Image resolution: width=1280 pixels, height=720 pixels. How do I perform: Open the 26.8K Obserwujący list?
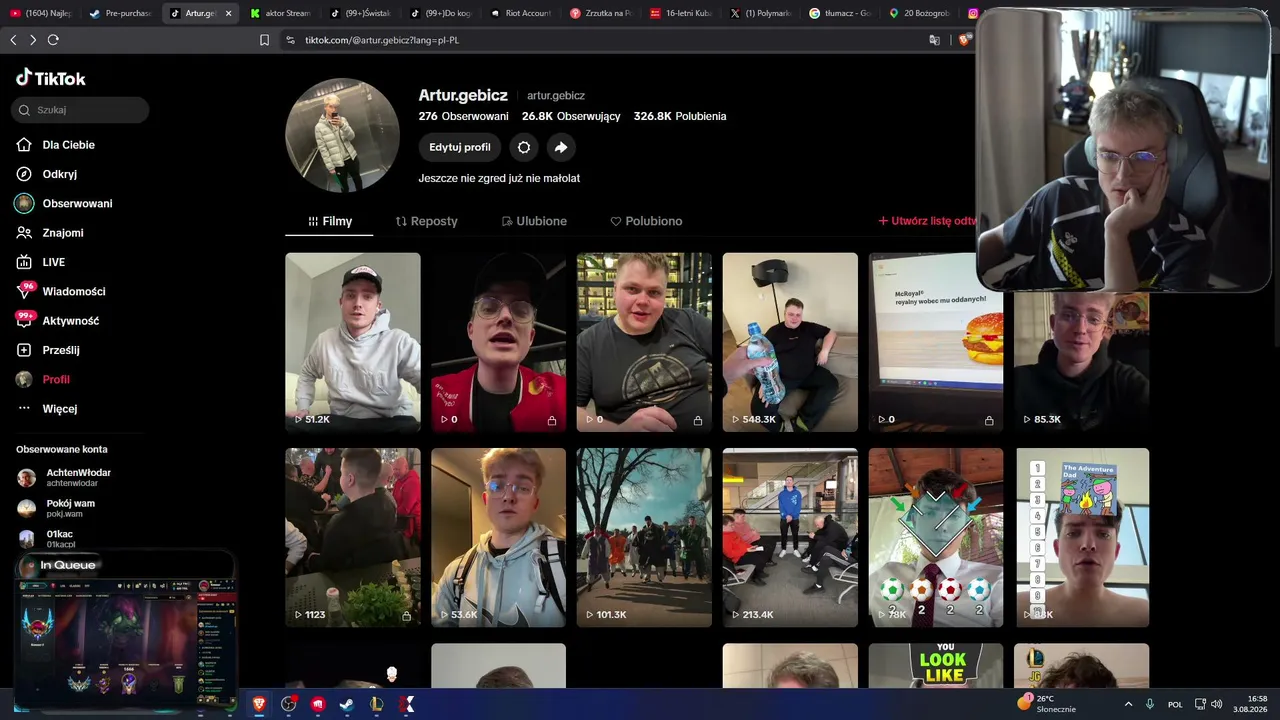[571, 116]
